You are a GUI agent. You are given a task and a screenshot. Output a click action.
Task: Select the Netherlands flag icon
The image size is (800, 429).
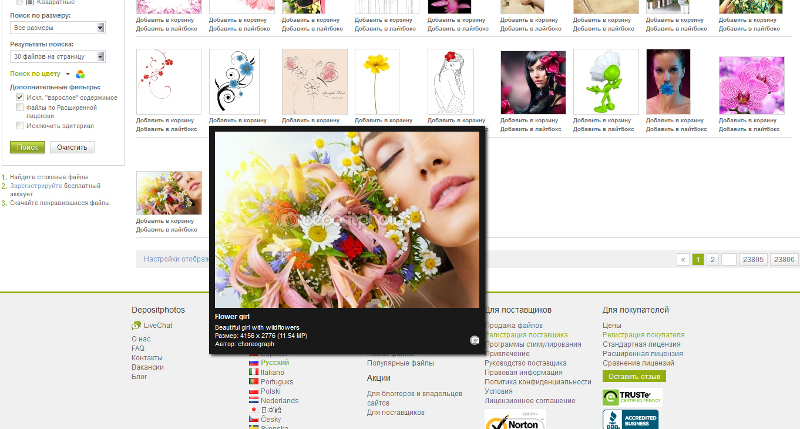[254, 400]
